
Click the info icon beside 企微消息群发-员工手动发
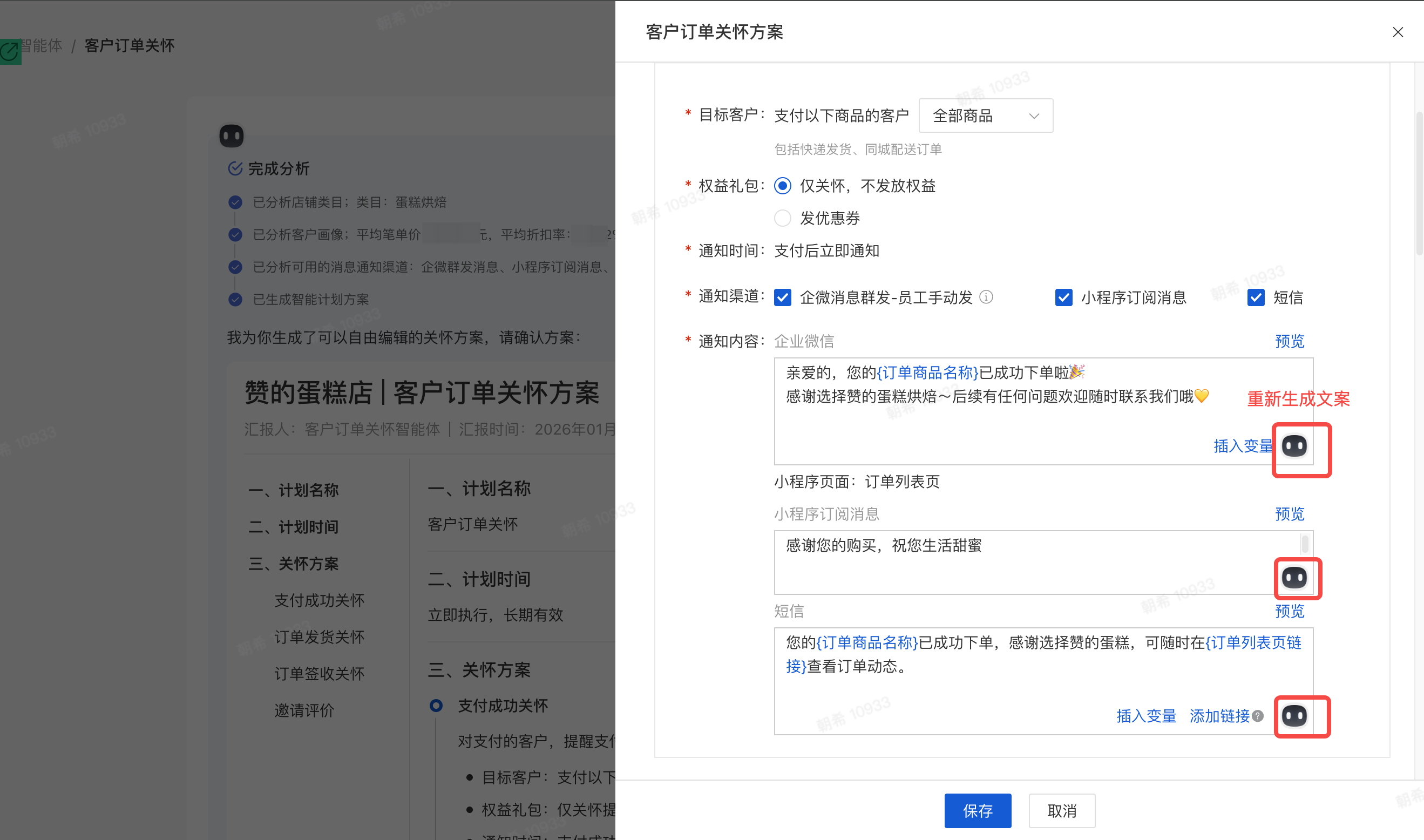[986, 297]
